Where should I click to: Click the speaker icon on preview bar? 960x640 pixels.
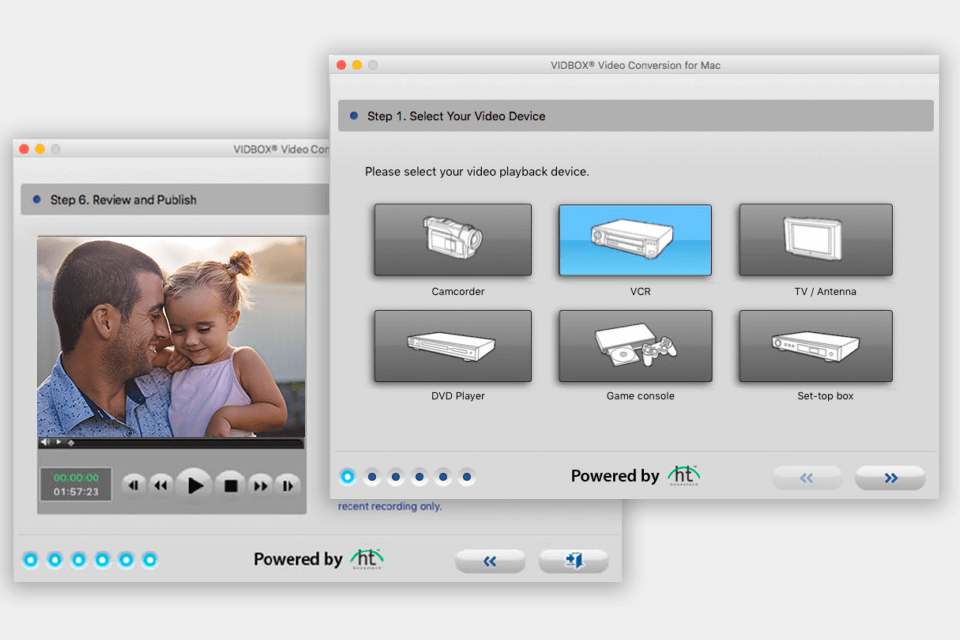pos(45,442)
